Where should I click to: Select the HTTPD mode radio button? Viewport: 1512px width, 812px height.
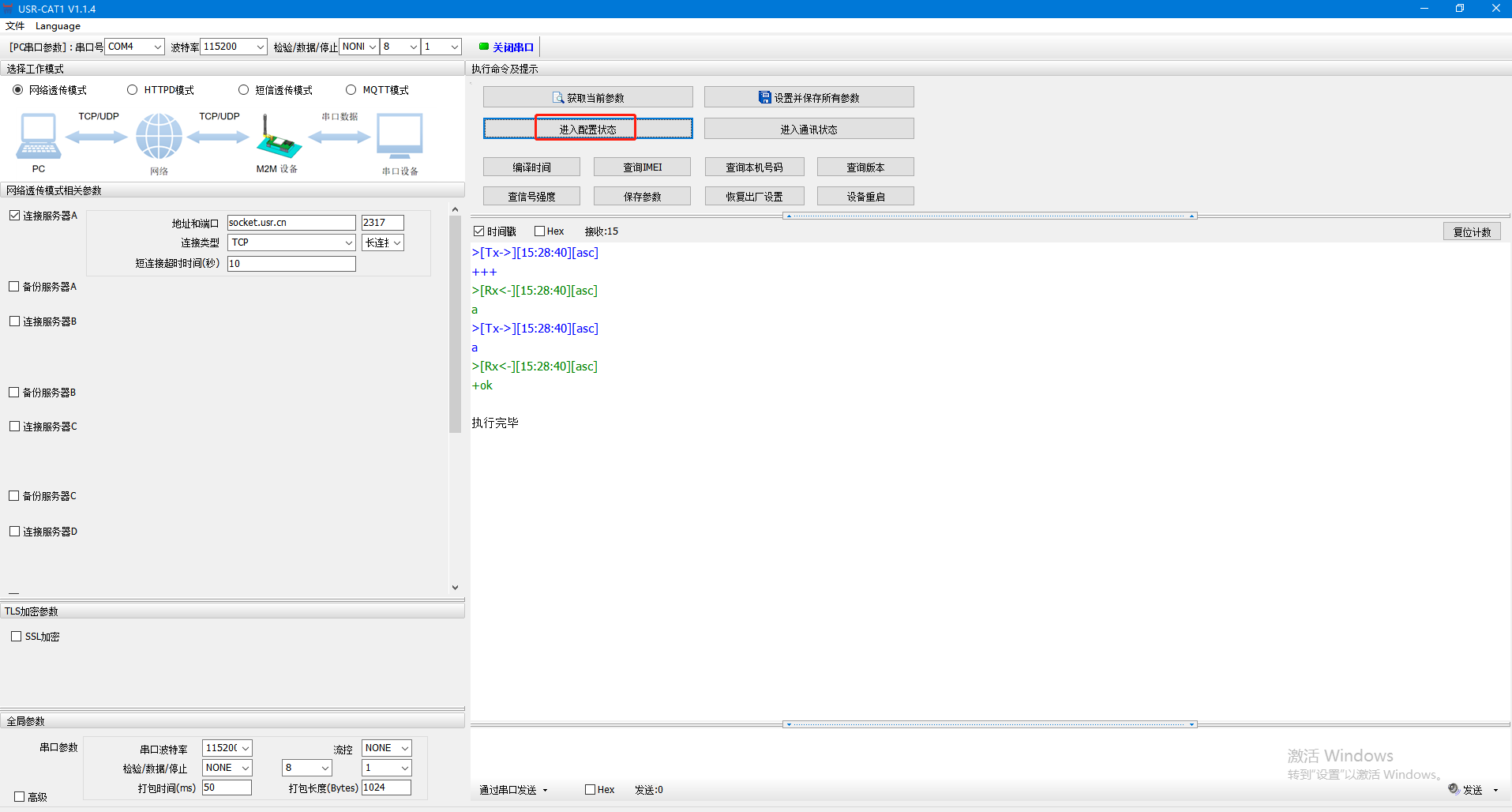[133, 90]
